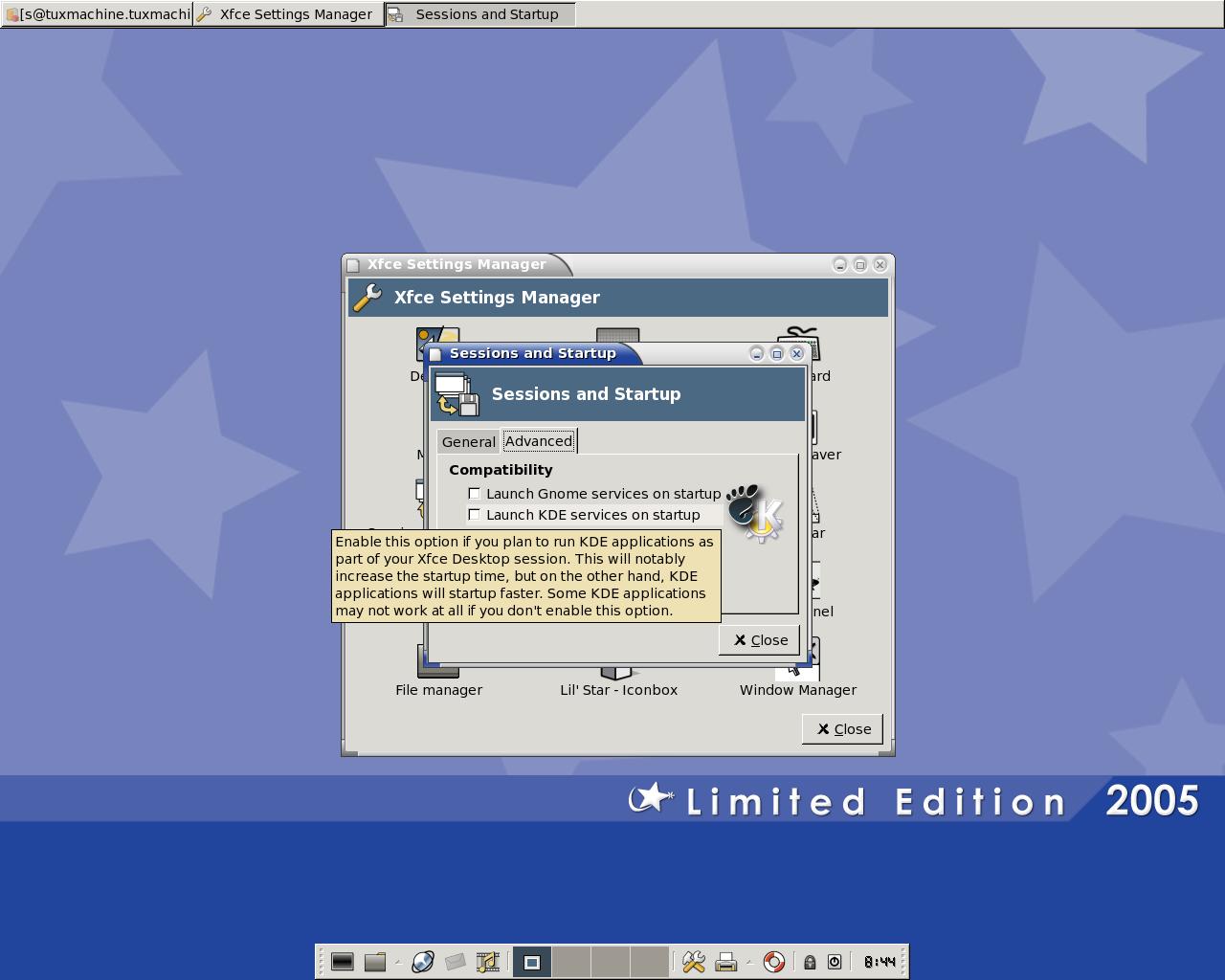Launch web browser from panel
Viewport: 1225px width, 980px height.
coord(422,962)
